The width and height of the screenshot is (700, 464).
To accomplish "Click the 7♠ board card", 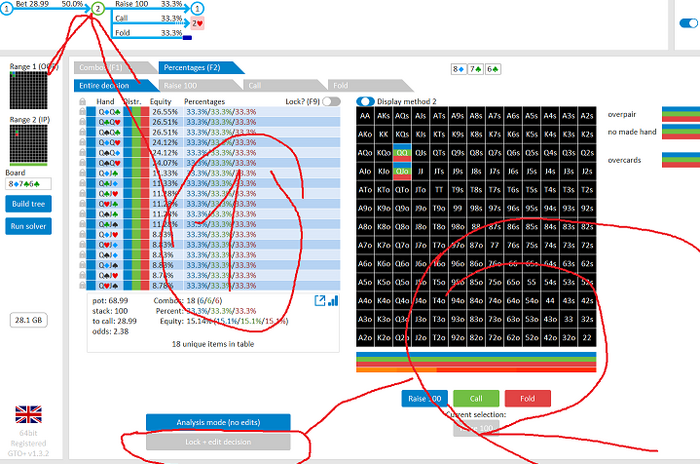I will click(x=475, y=69).
